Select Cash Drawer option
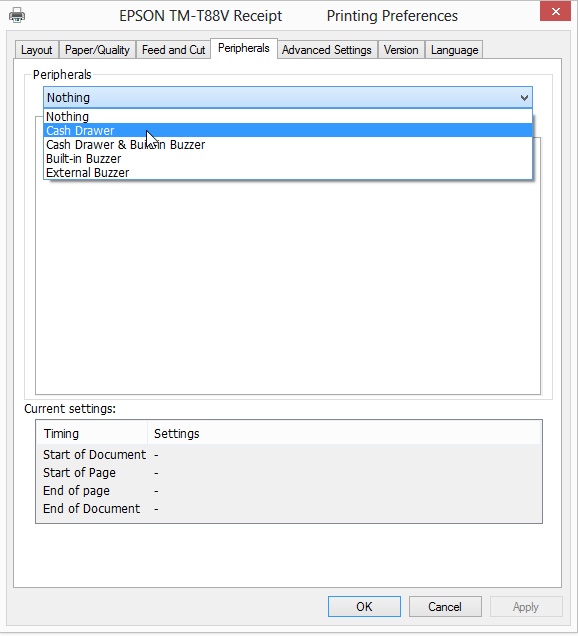Image resolution: width=578 pixels, height=637 pixels. [x=288, y=130]
